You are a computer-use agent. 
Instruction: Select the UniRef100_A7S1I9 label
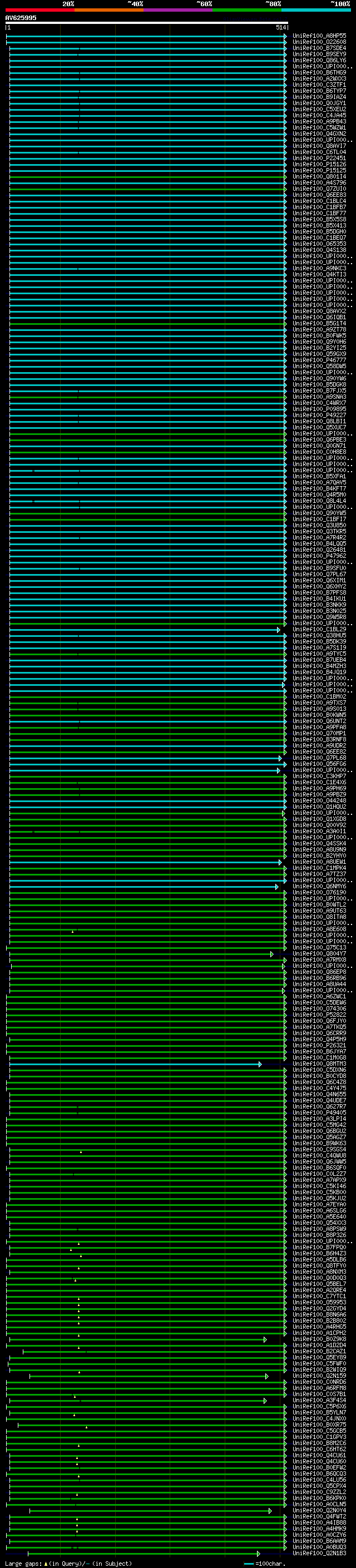coord(319,647)
